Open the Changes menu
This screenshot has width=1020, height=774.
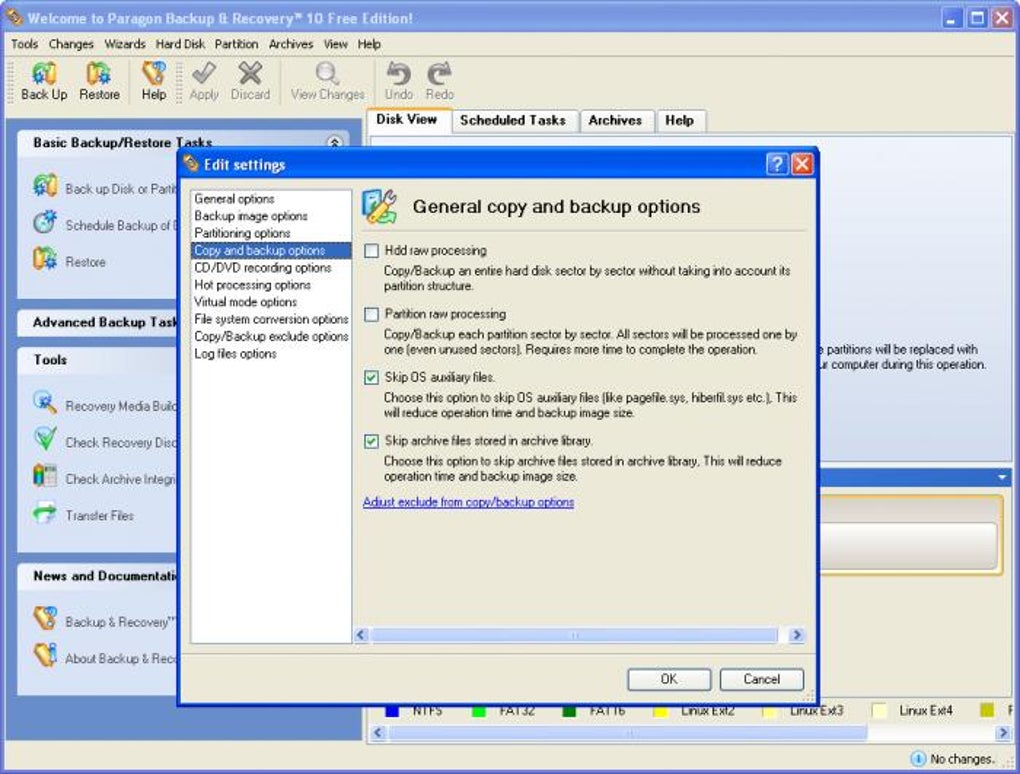(71, 44)
